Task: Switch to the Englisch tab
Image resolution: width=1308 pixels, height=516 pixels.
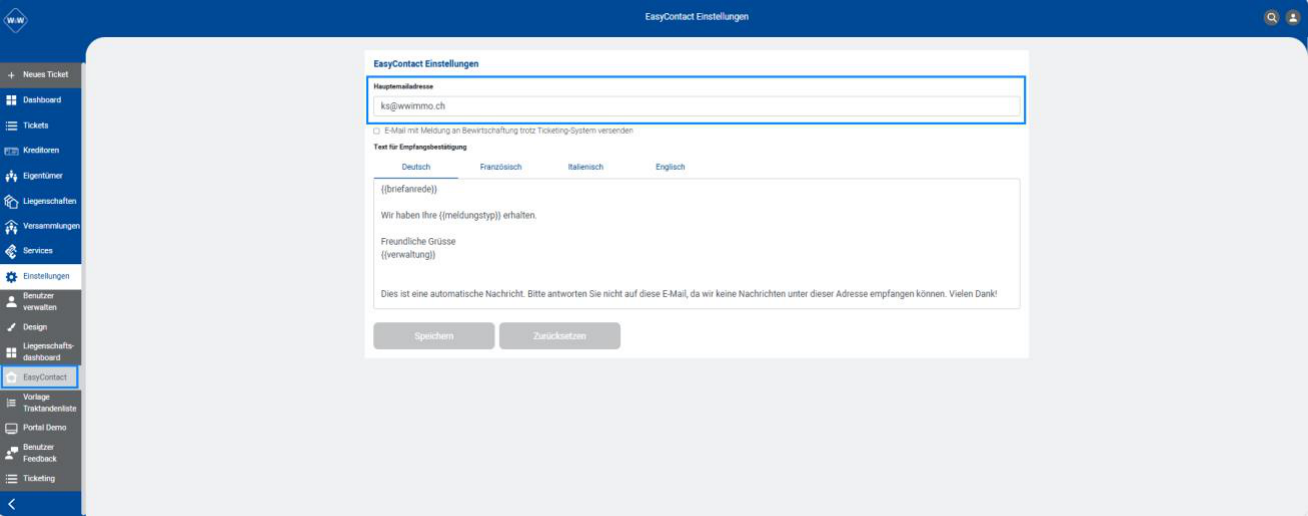Action: pyautogui.click(x=670, y=167)
